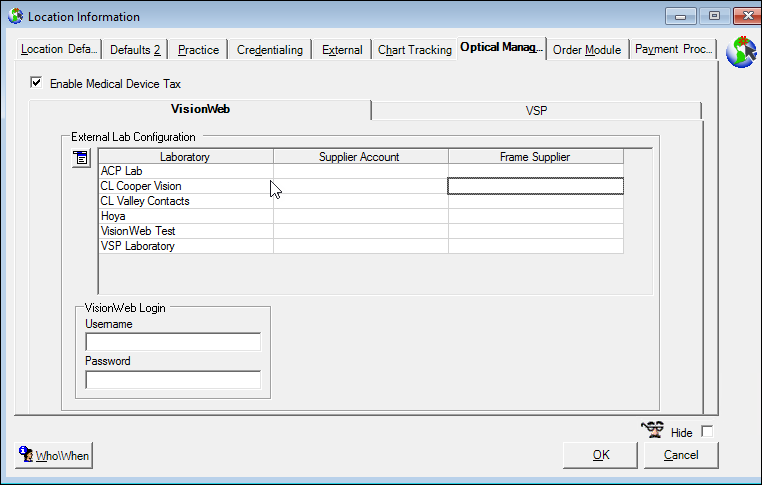Maximize the Location Information window
Viewport: 762px width, 485px height.
[x=714, y=16]
